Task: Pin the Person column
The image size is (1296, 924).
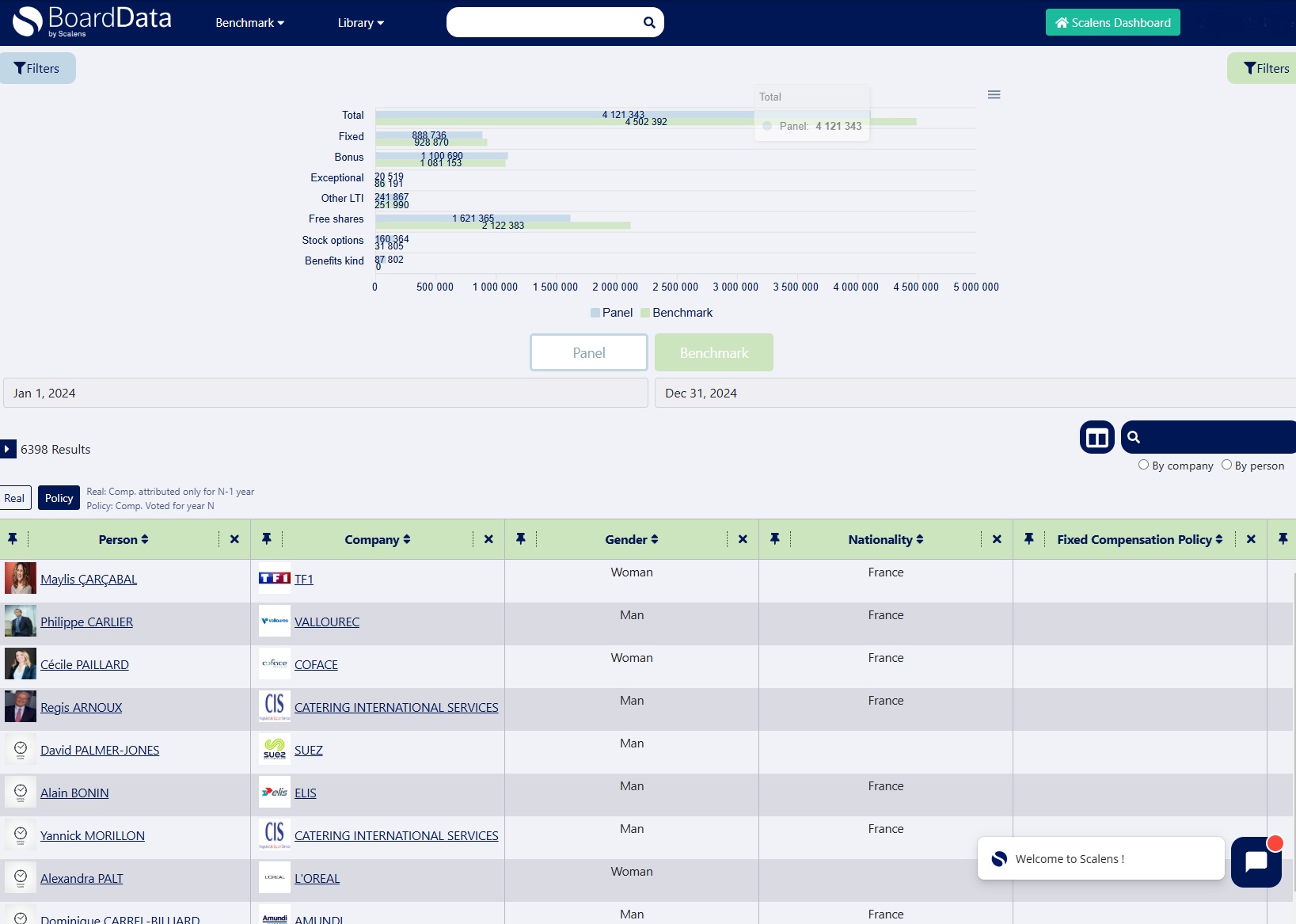Action: click(13, 539)
